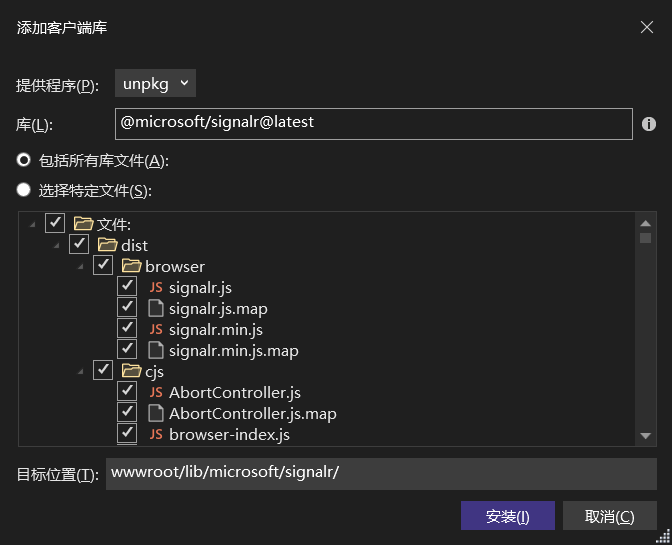Image resolution: width=672 pixels, height=545 pixels.
Task: Uncheck the AbortController.js.map checkbox
Action: tap(127, 412)
